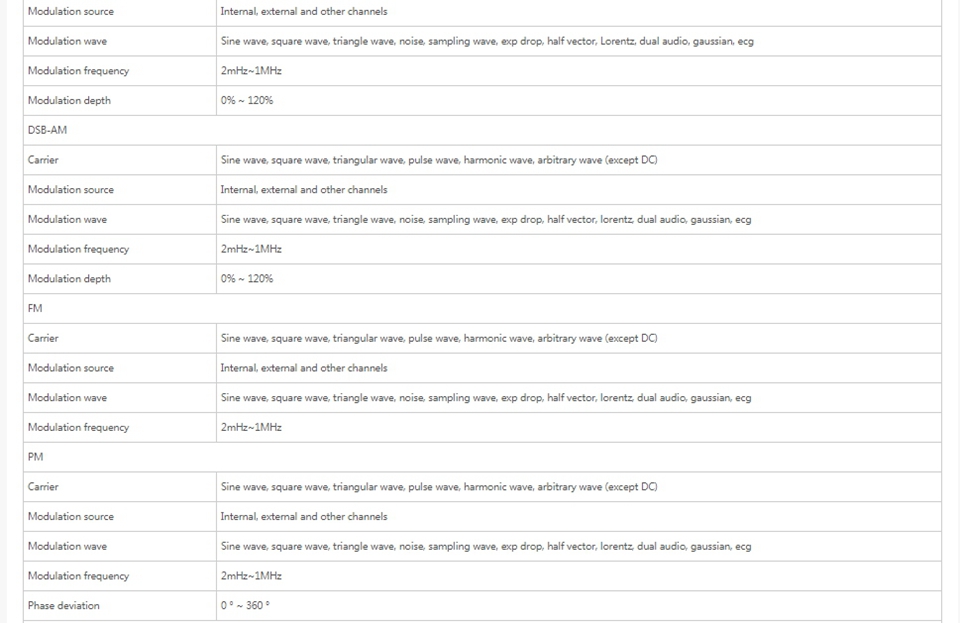
Task: Click the modulation wave list in DSB-AM section
Action: point(486,219)
